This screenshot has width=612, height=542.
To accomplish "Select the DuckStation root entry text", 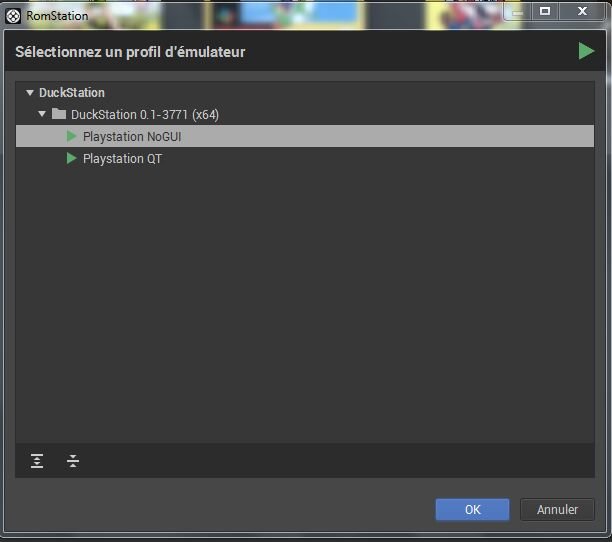I will [72, 93].
